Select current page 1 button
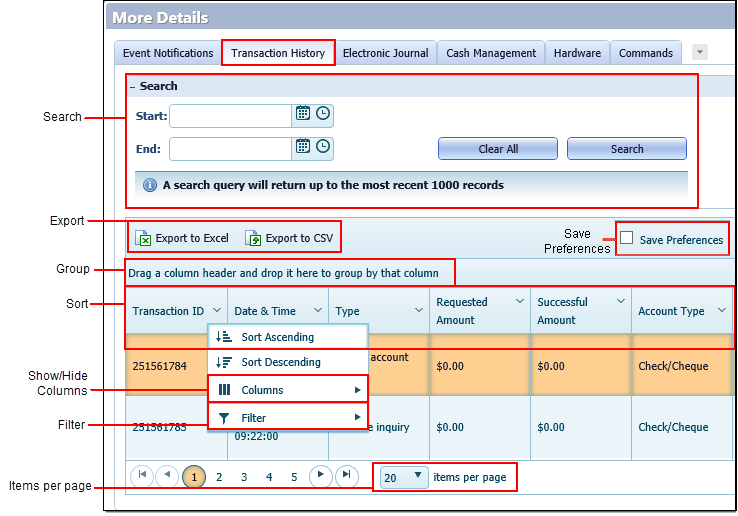738x516 pixels. click(x=194, y=477)
